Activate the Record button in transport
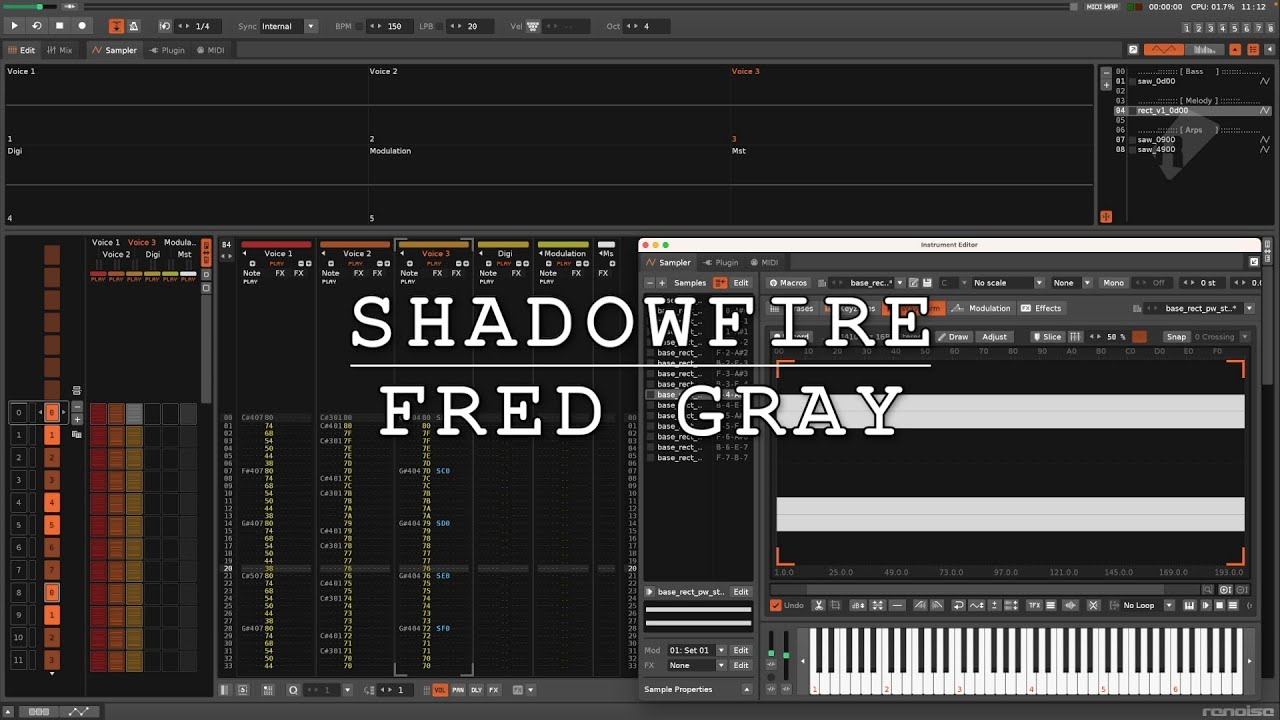The height and width of the screenshot is (720, 1280). tap(82, 26)
